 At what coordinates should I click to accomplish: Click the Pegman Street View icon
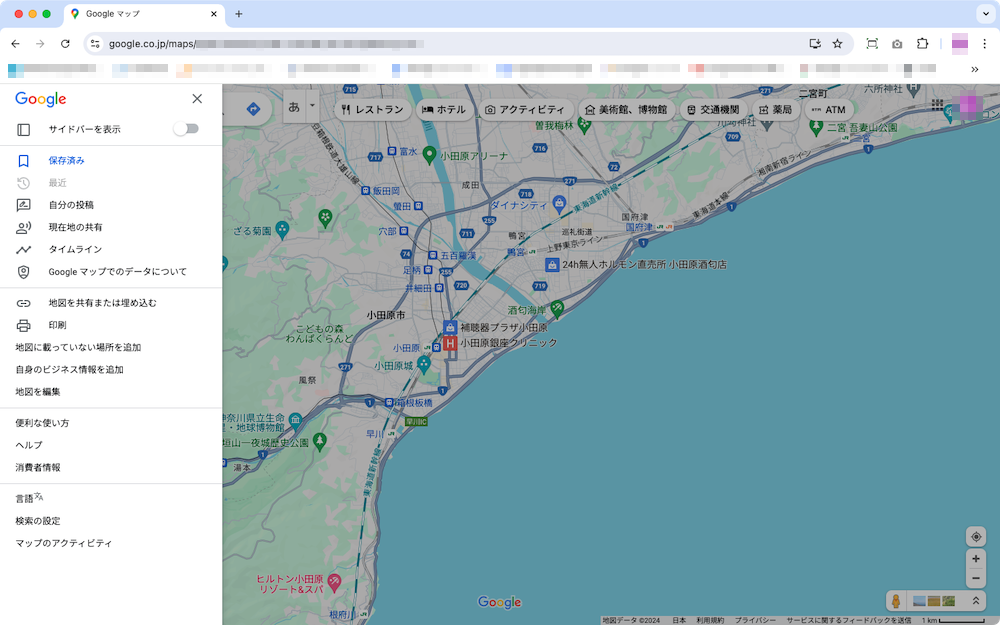click(x=896, y=601)
